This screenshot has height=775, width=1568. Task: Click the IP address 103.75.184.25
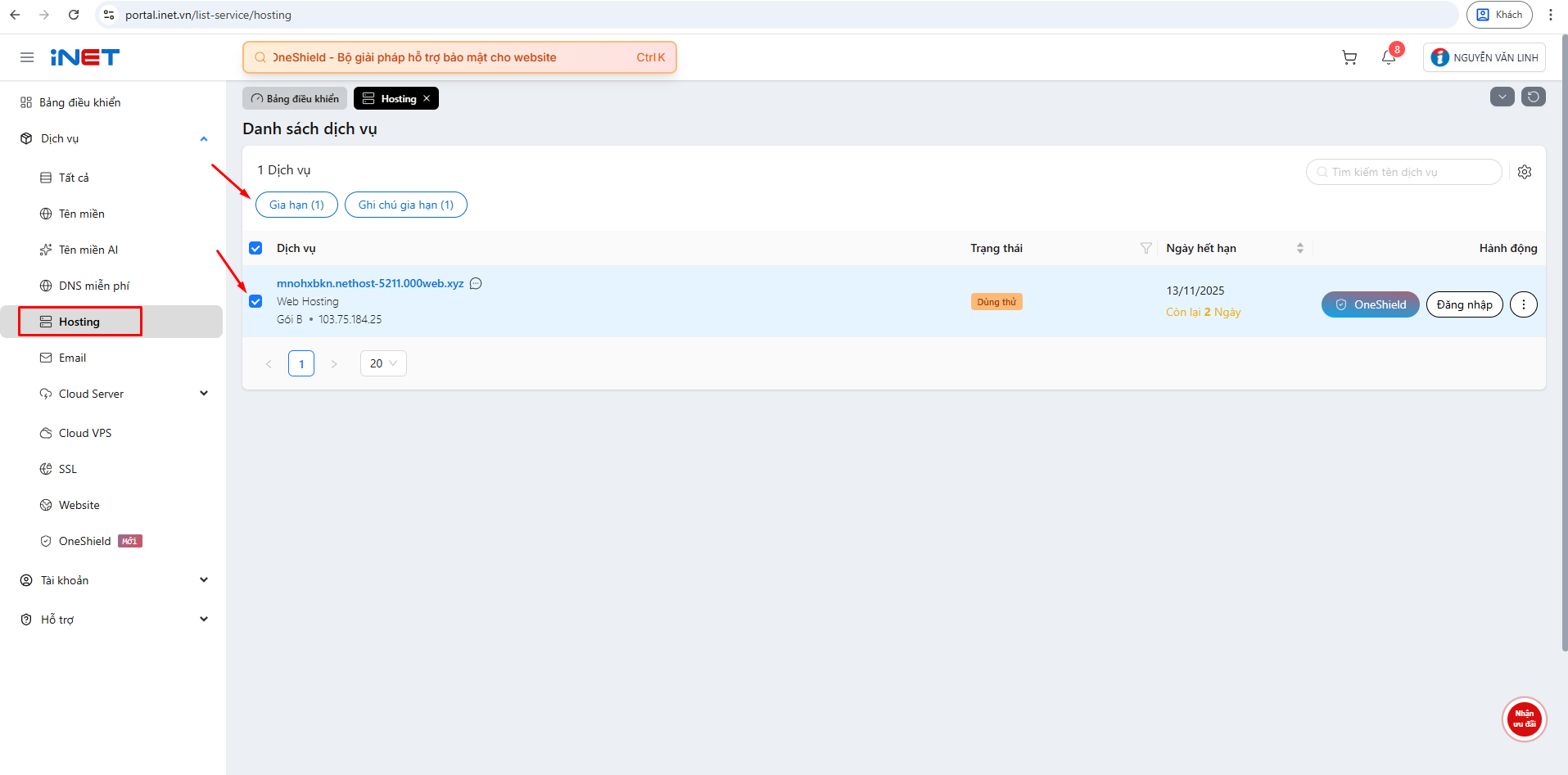click(350, 319)
